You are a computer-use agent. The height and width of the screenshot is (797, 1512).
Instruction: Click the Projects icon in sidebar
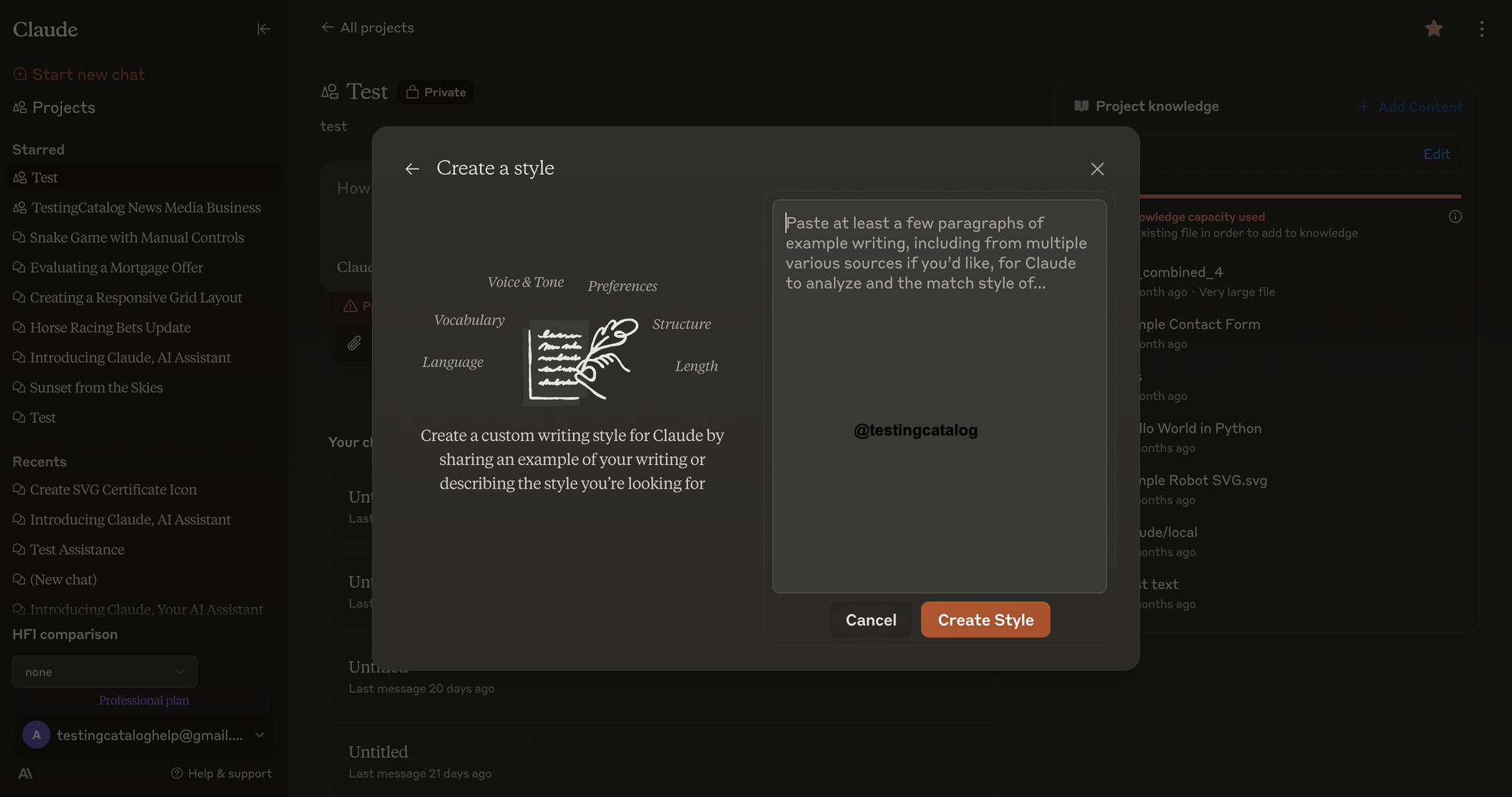[x=20, y=107]
